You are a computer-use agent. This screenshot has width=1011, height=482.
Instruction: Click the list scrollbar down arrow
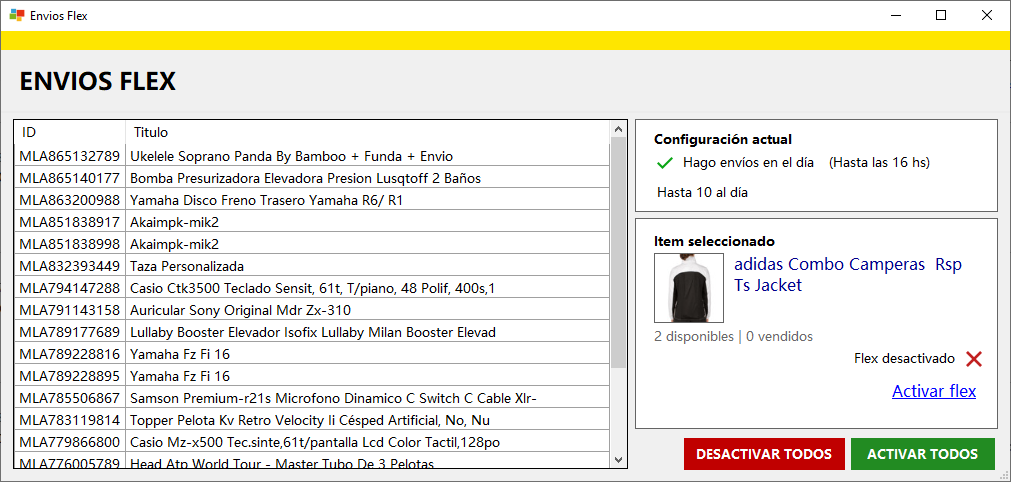[x=618, y=460]
